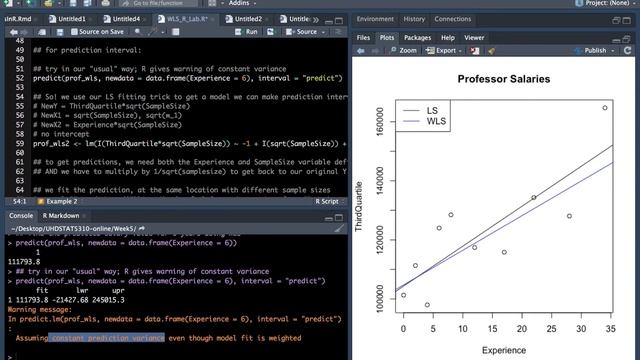Image resolution: width=640 pixels, height=360 pixels.
Task: Clear the console with broom icon
Action: [339, 229]
